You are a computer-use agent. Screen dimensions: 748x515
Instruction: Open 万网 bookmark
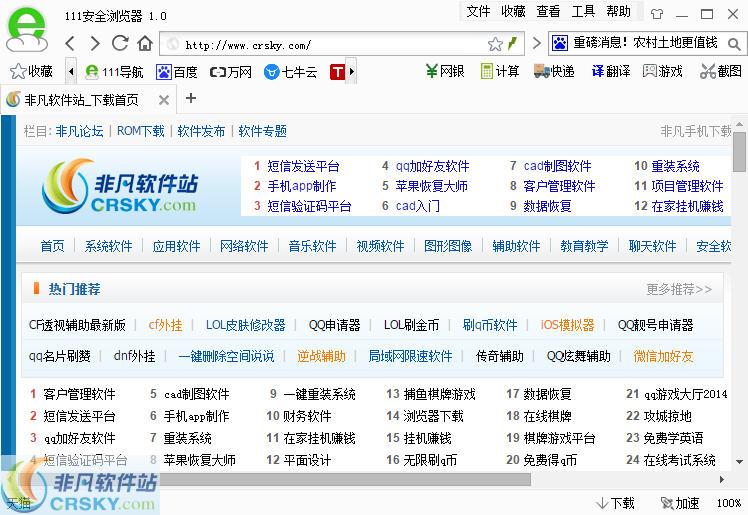tap(231, 72)
